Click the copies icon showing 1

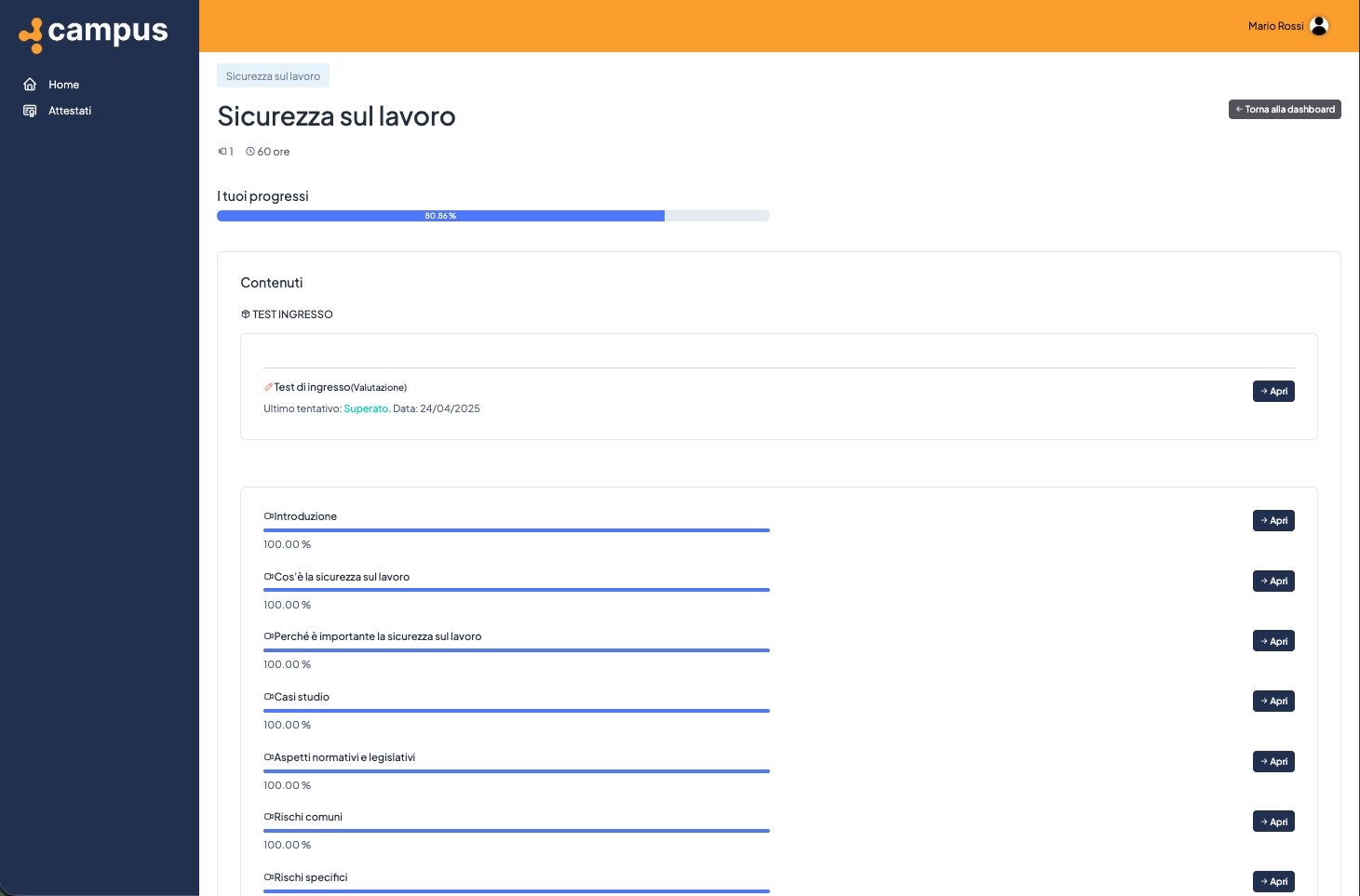[x=222, y=151]
